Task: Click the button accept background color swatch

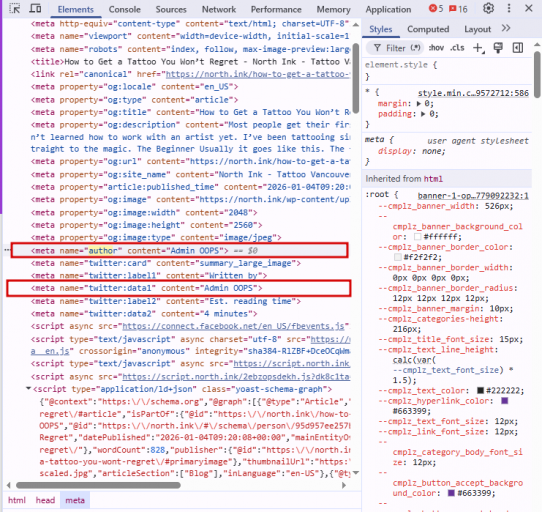Action: point(451,493)
